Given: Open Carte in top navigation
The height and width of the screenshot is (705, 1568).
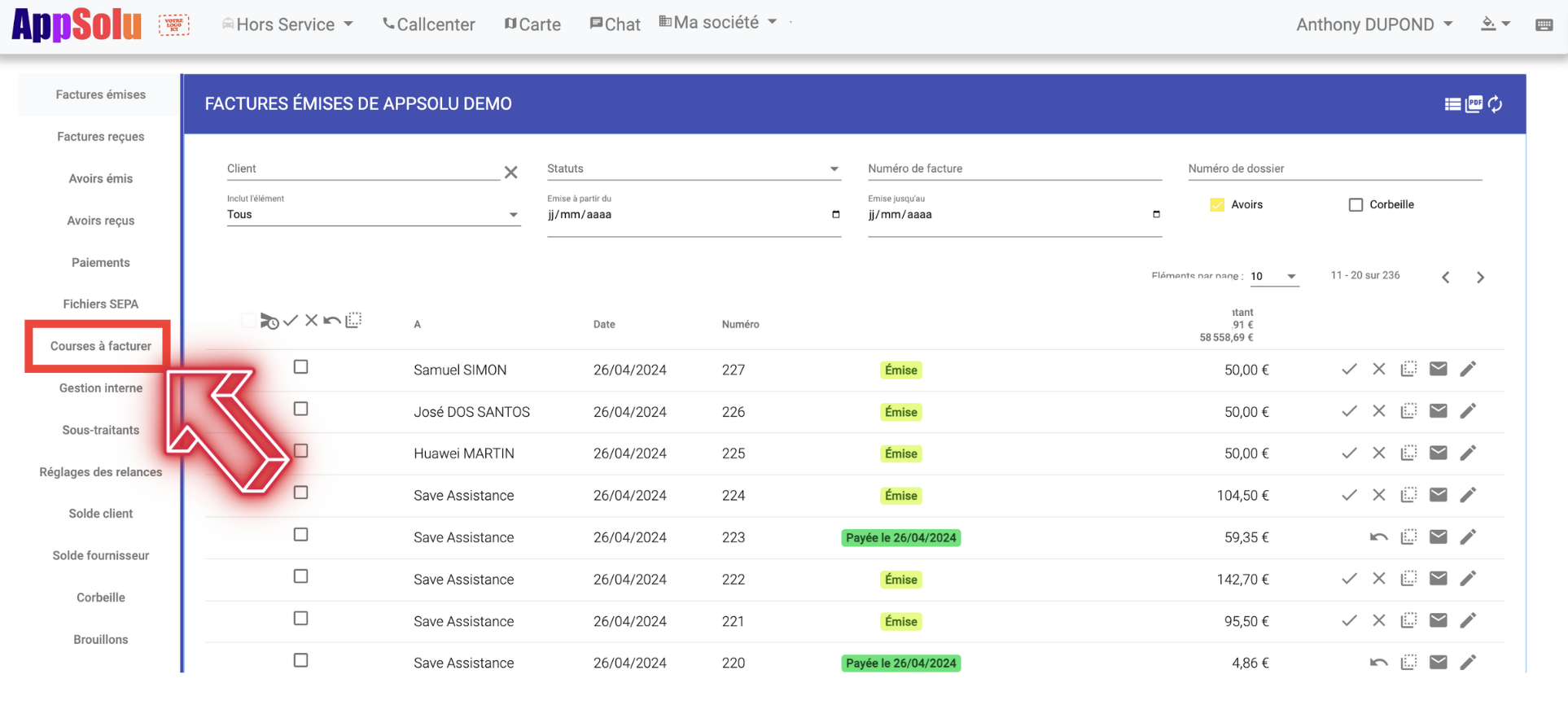Looking at the screenshot, I should pos(532,24).
